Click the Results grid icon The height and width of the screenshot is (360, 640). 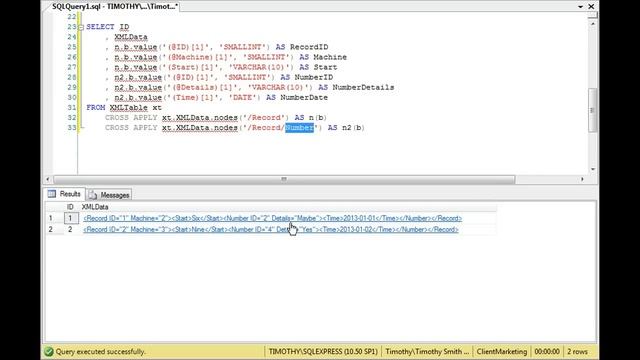[51, 194]
